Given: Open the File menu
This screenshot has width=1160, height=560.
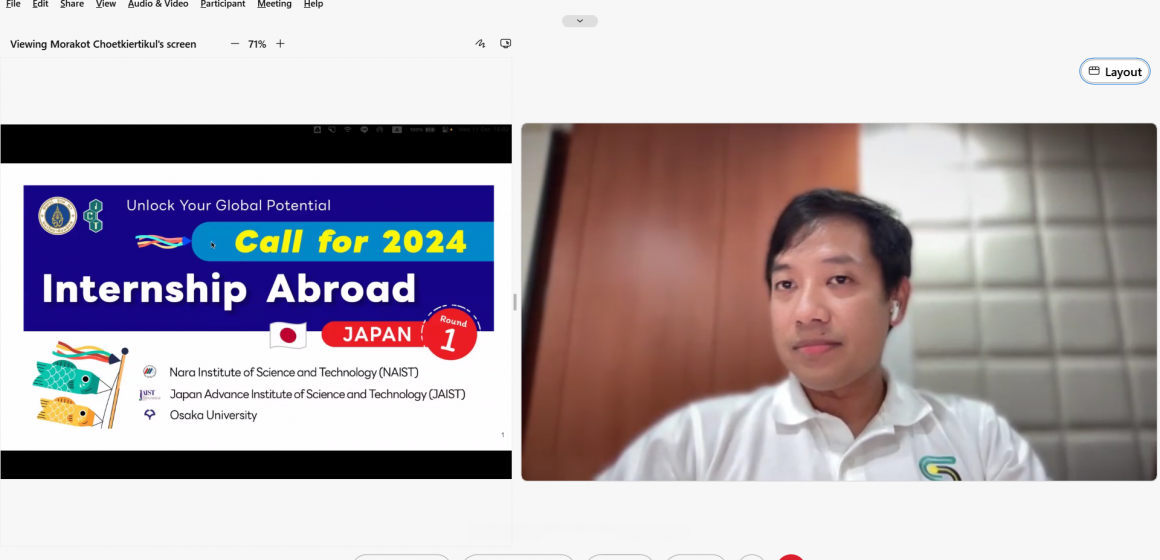Looking at the screenshot, I should click(13, 4).
